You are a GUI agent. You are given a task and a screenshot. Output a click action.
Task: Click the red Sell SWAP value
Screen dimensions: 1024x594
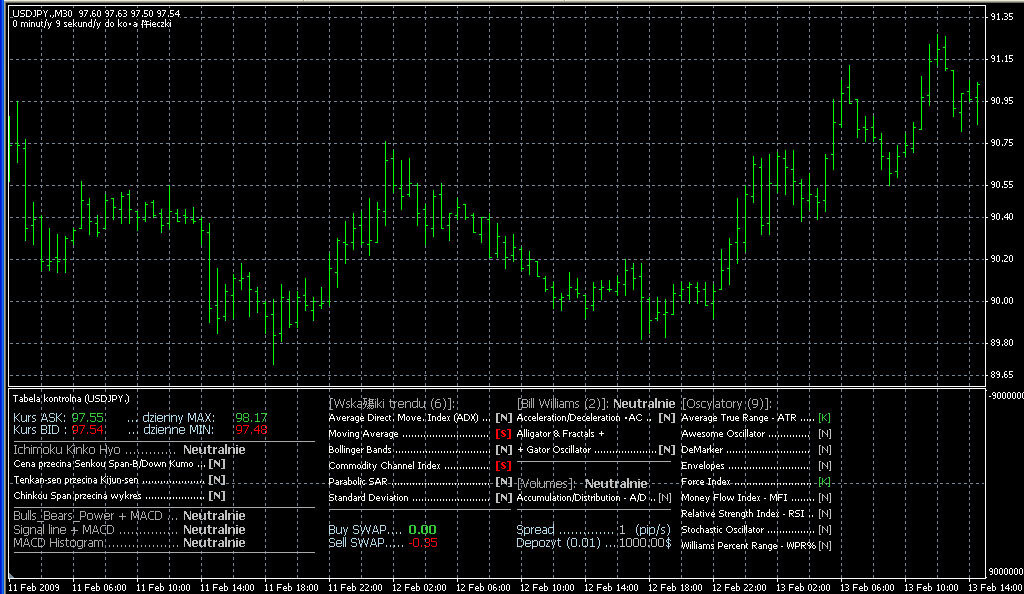pos(424,542)
